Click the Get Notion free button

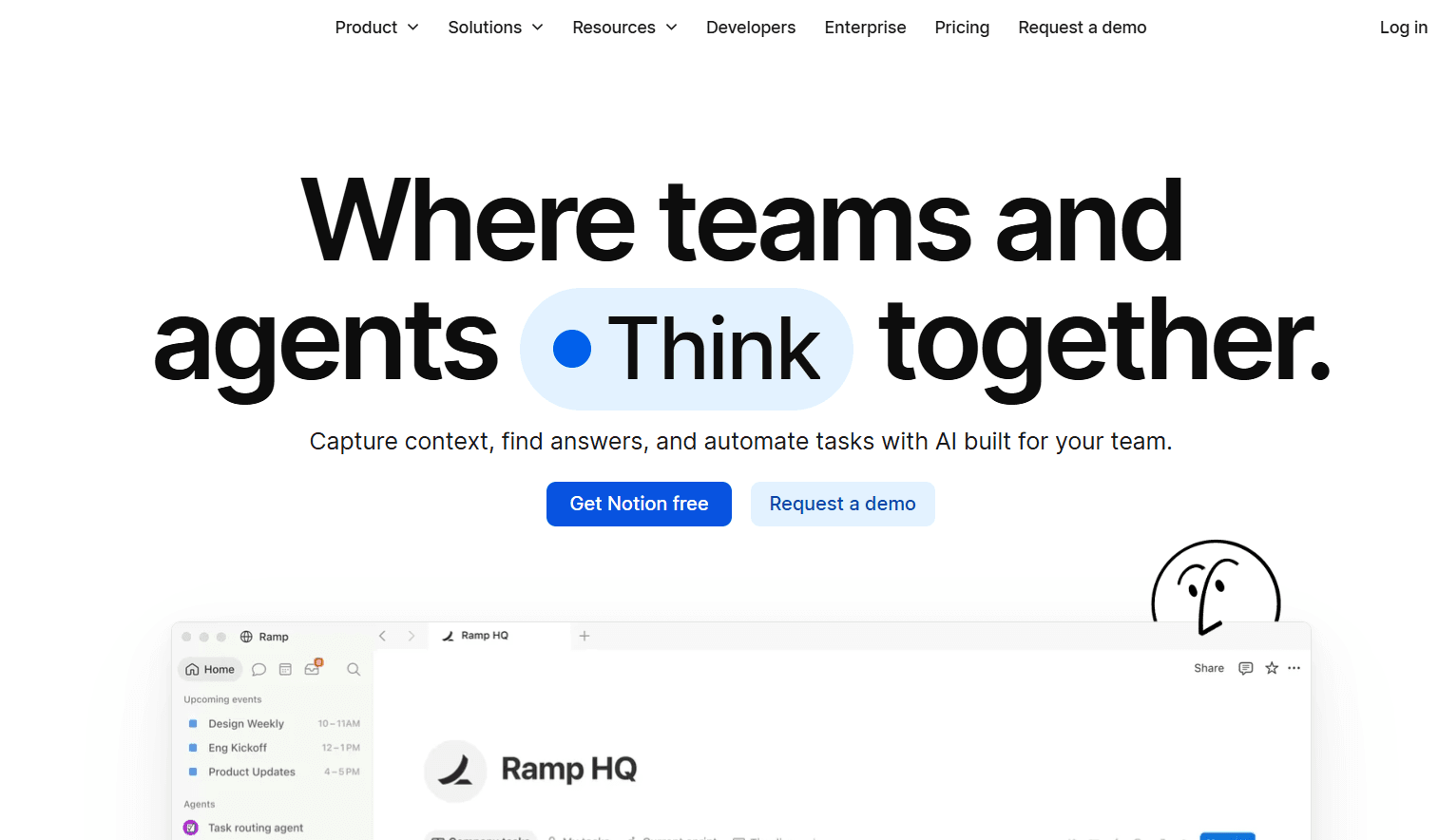[x=639, y=504]
